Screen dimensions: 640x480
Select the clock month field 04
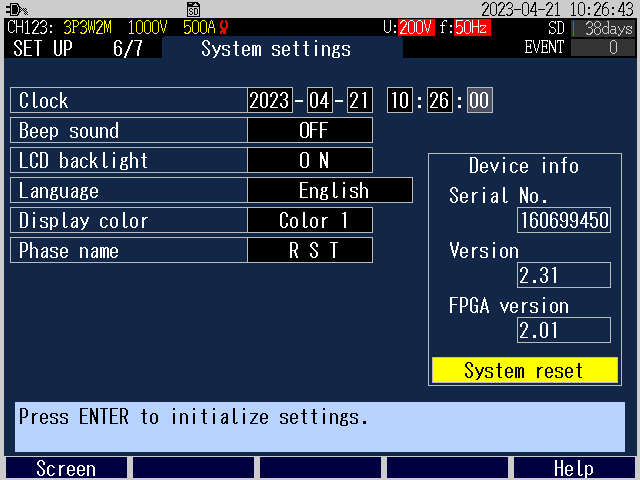click(x=320, y=100)
